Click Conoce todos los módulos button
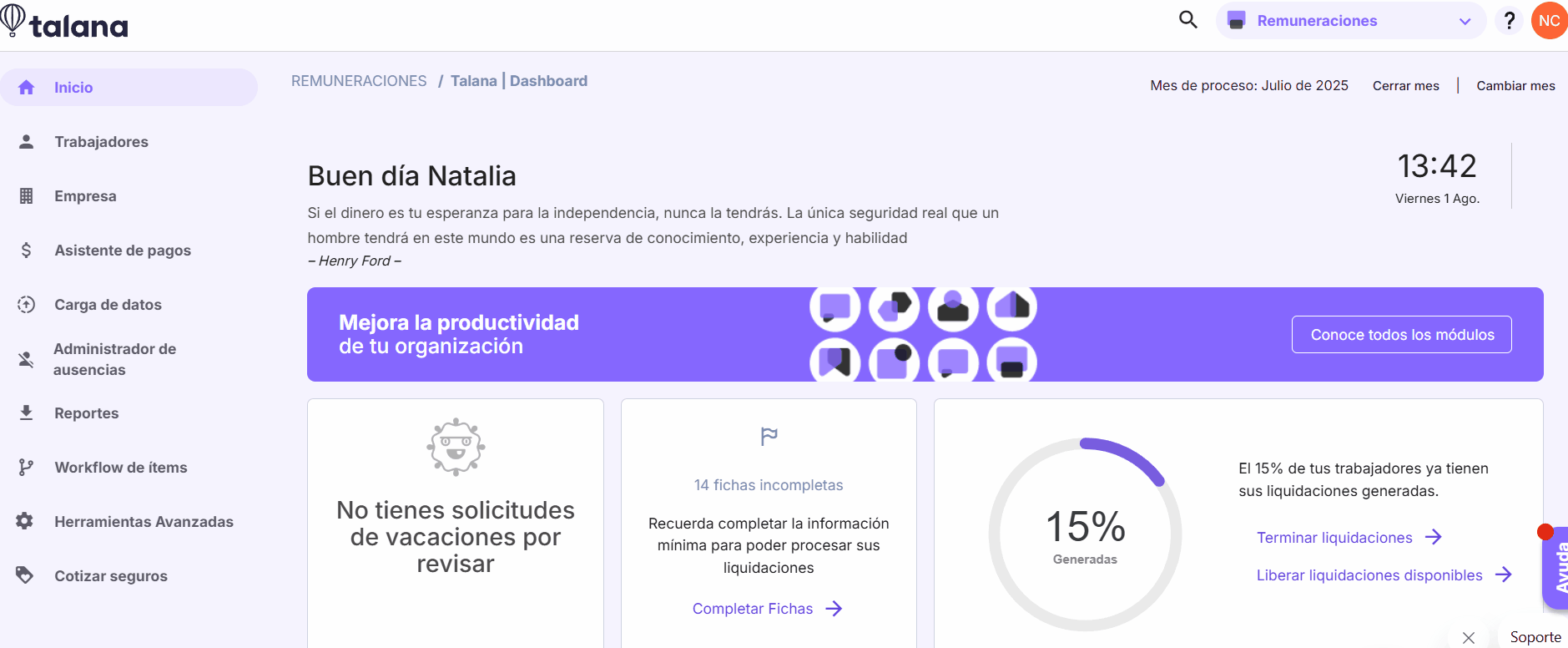Image resolution: width=1568 pixels, height=648 pixels. (1402, 335)
